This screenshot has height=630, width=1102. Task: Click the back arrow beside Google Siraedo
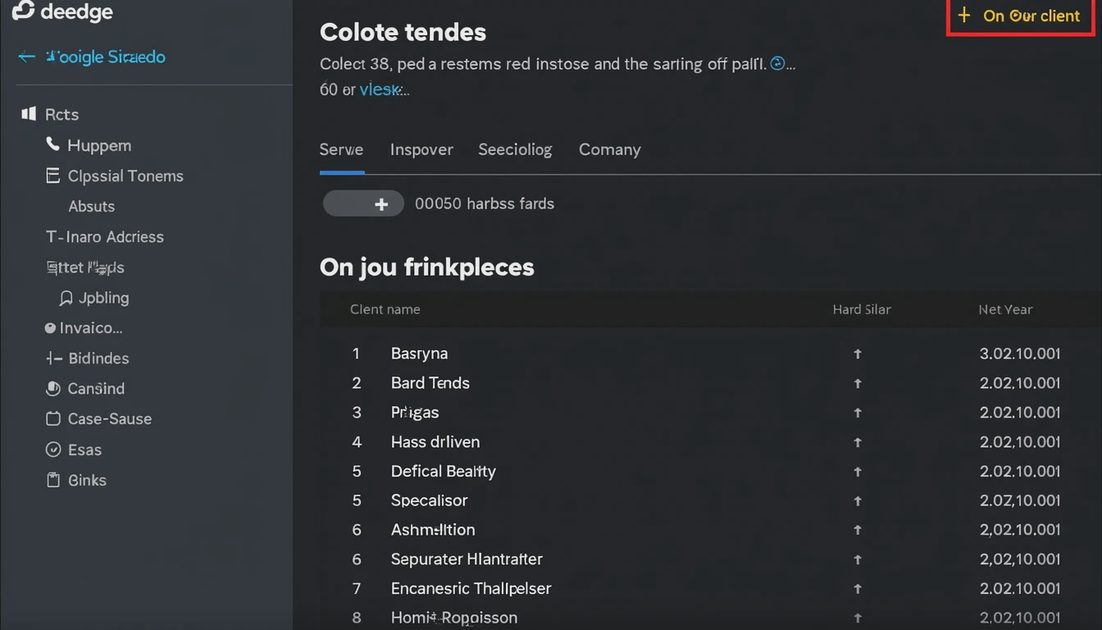pyautogui.click(x=27, y=57)
